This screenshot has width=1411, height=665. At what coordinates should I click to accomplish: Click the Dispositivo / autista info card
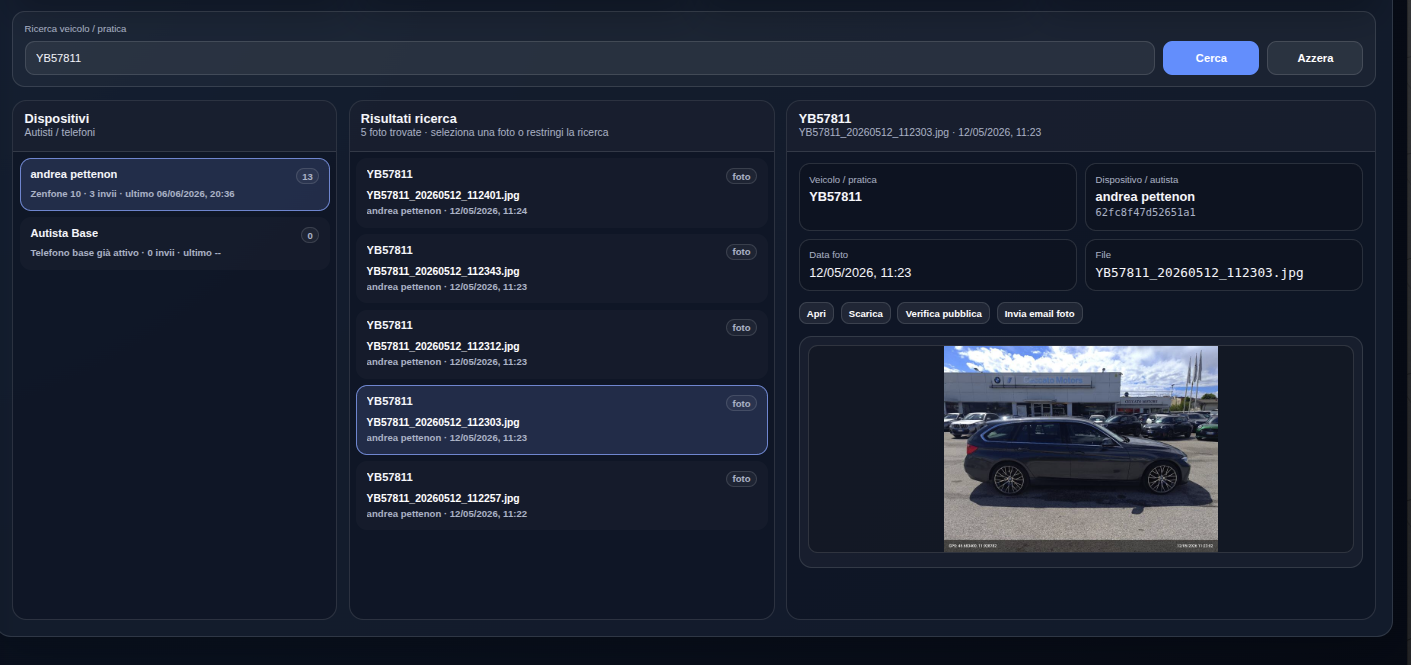(x=1224, y=197)
